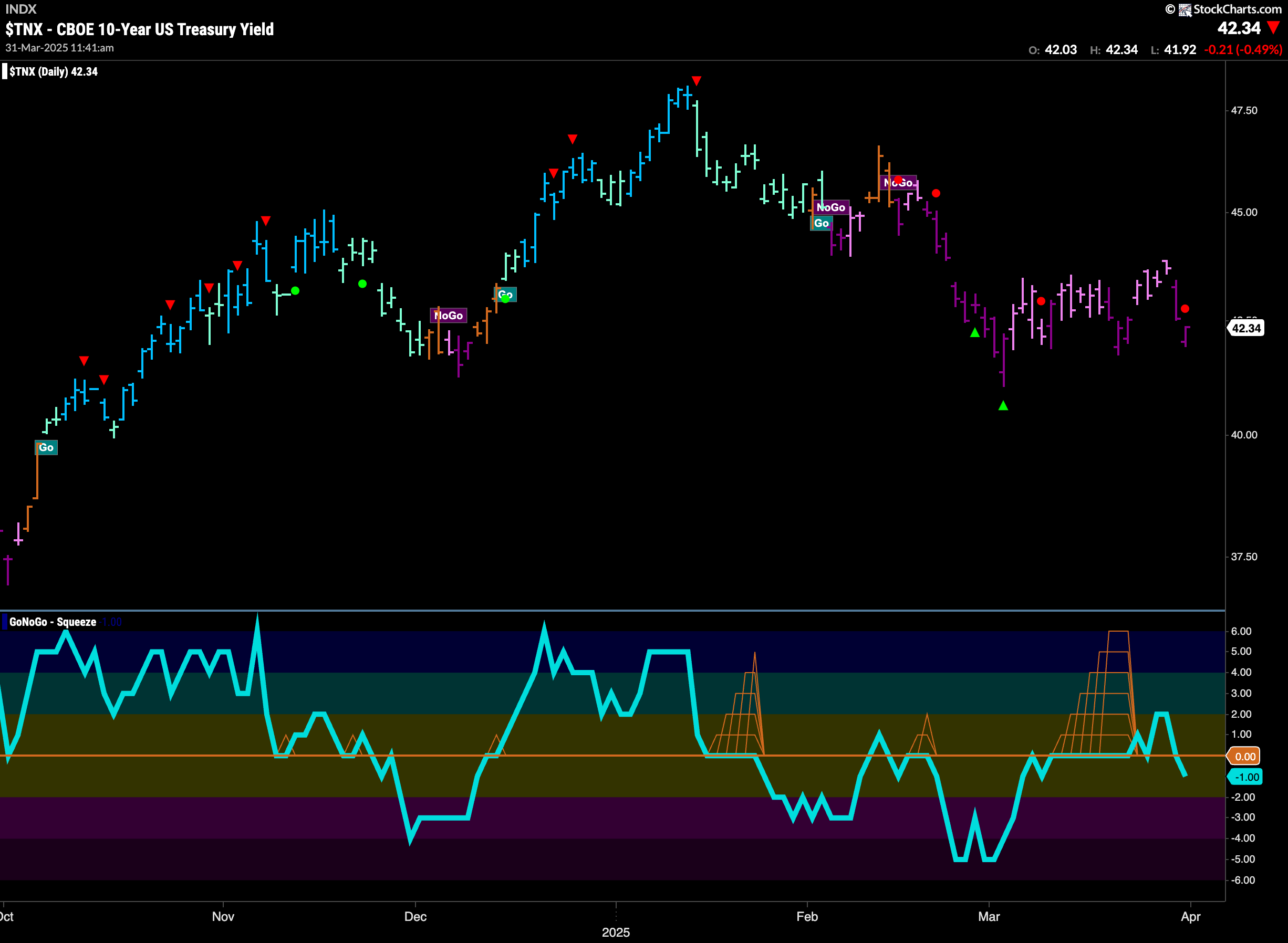Click the 40.00 price axis label

pos(1243,435)
